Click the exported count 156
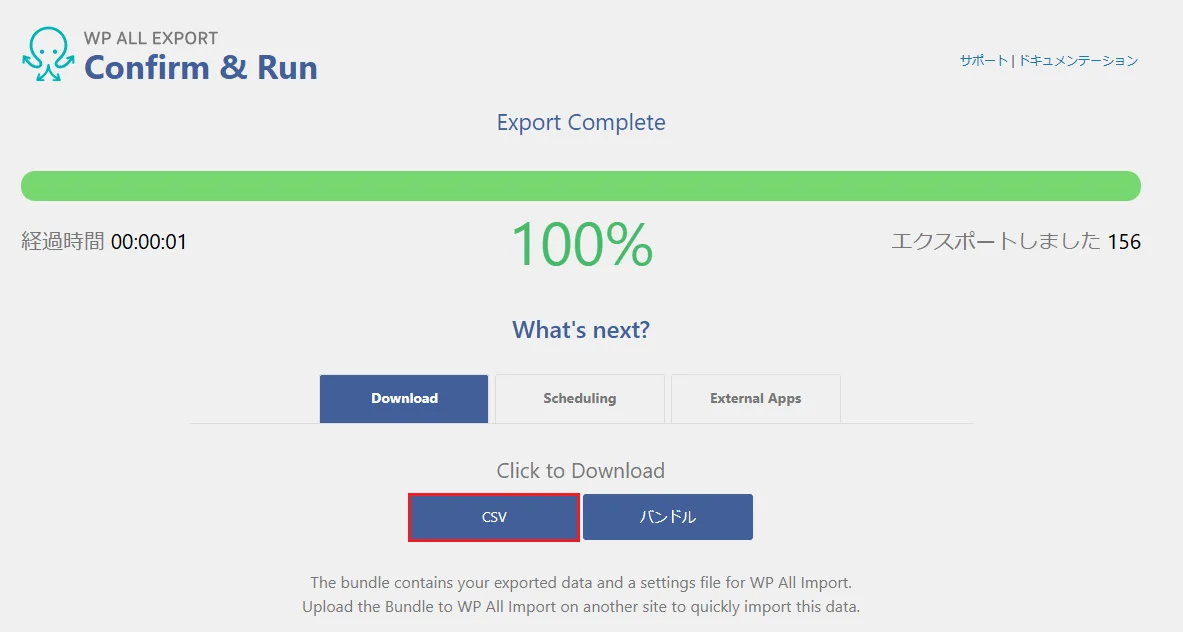The width and height of the screenshot is (1183, 632). 1123,242
